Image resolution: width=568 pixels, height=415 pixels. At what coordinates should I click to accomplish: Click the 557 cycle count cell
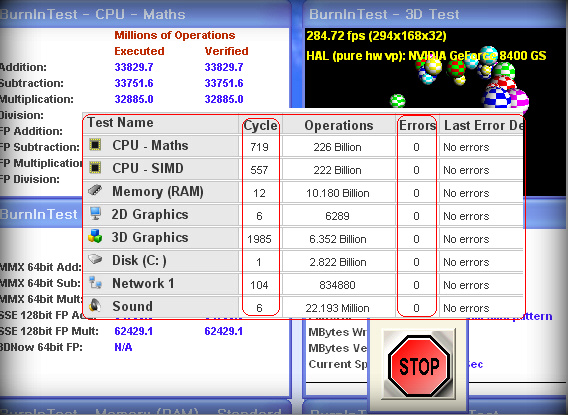(x=259, y=170)
